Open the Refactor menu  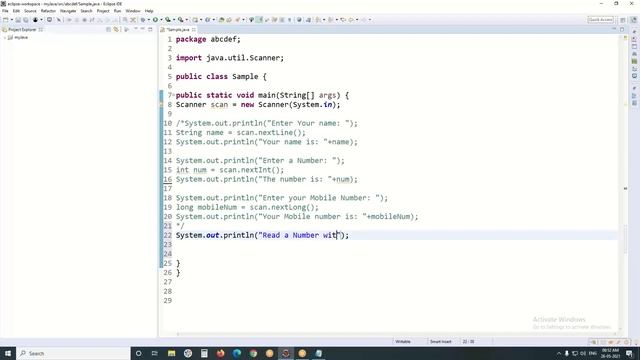click(48, 11)
